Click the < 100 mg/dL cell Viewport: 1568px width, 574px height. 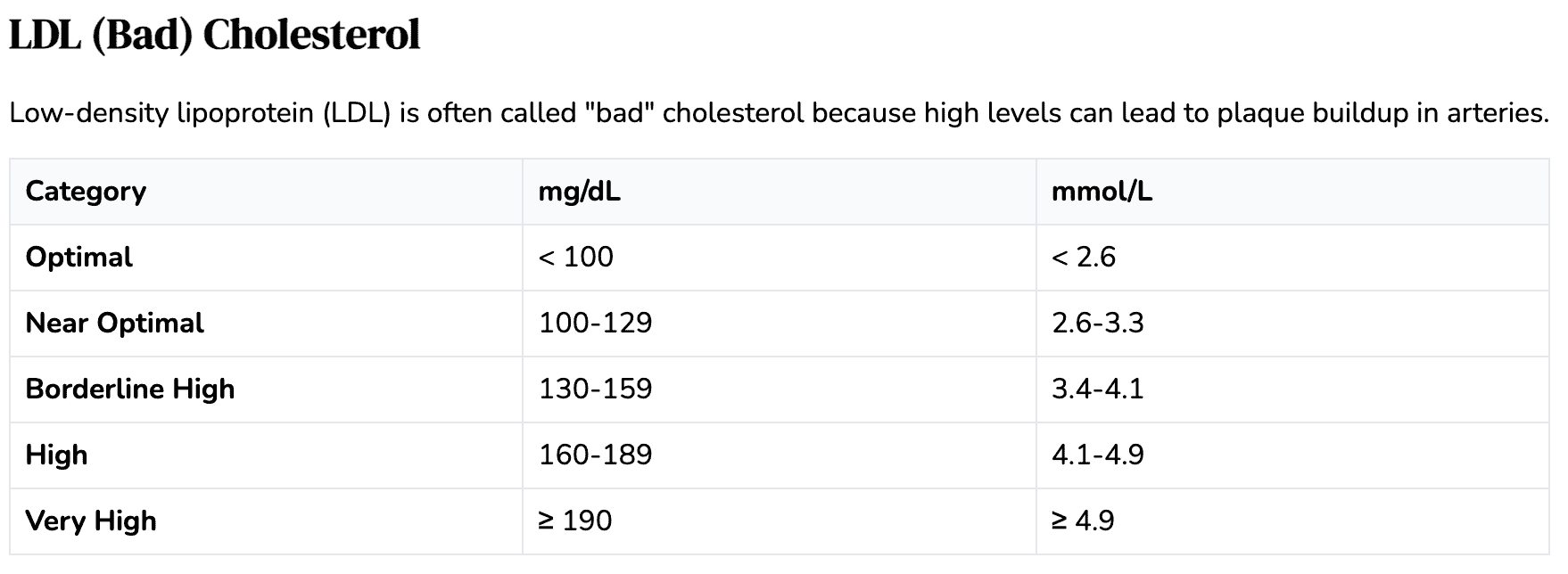pos(576,258)
